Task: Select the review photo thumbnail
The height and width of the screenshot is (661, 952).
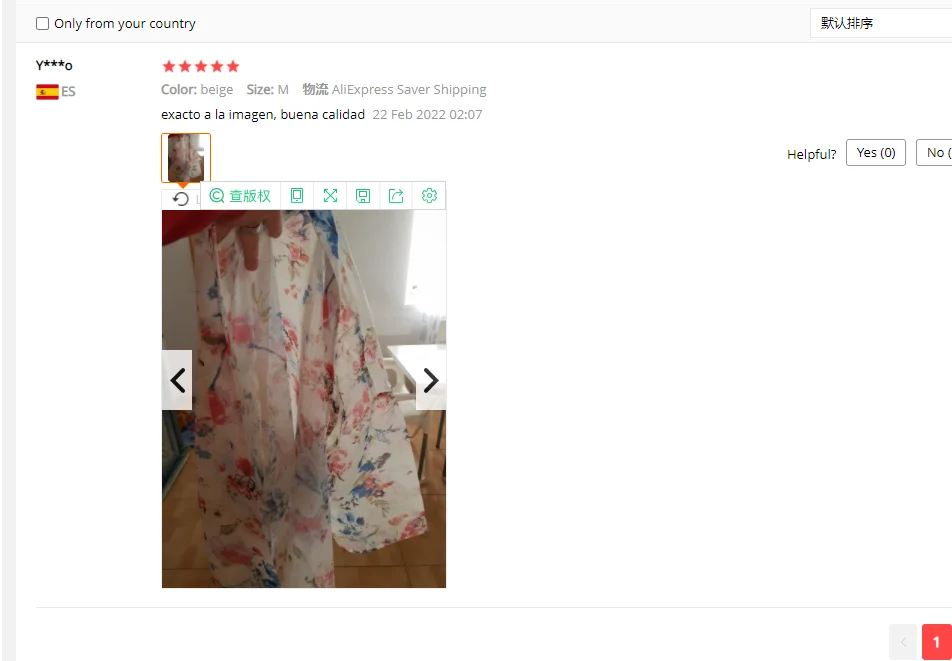Action: point(186,158)
